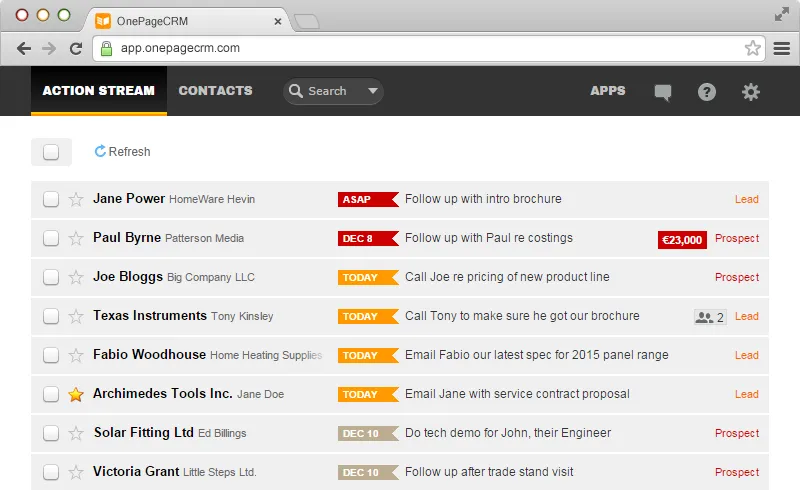Click the OnePageCRM tab favicon
This screenshot has width=800, height=490.
[103, 21]
